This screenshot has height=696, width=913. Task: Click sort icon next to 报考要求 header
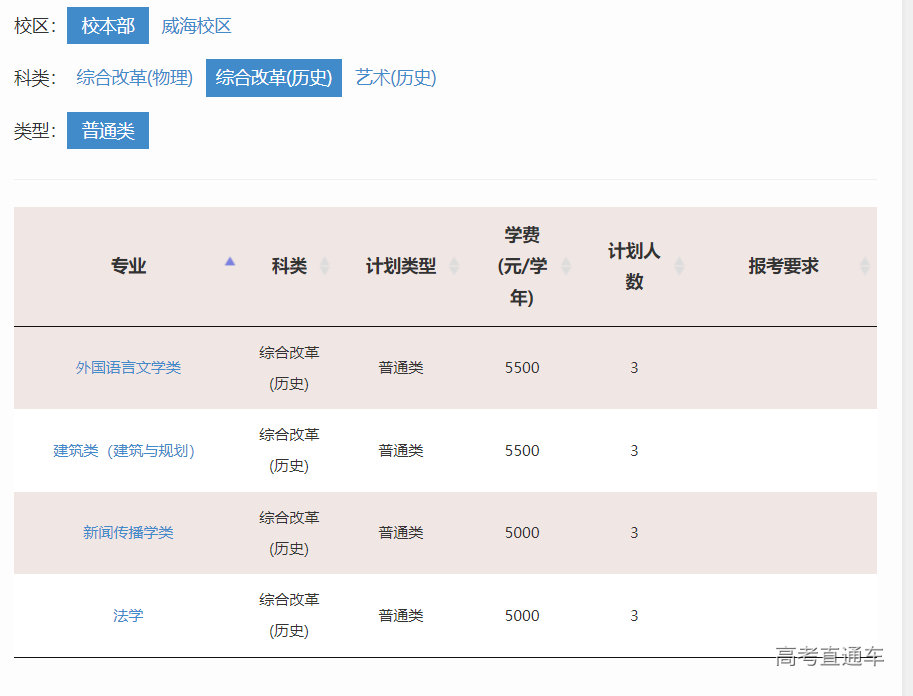tap(865, 266)
